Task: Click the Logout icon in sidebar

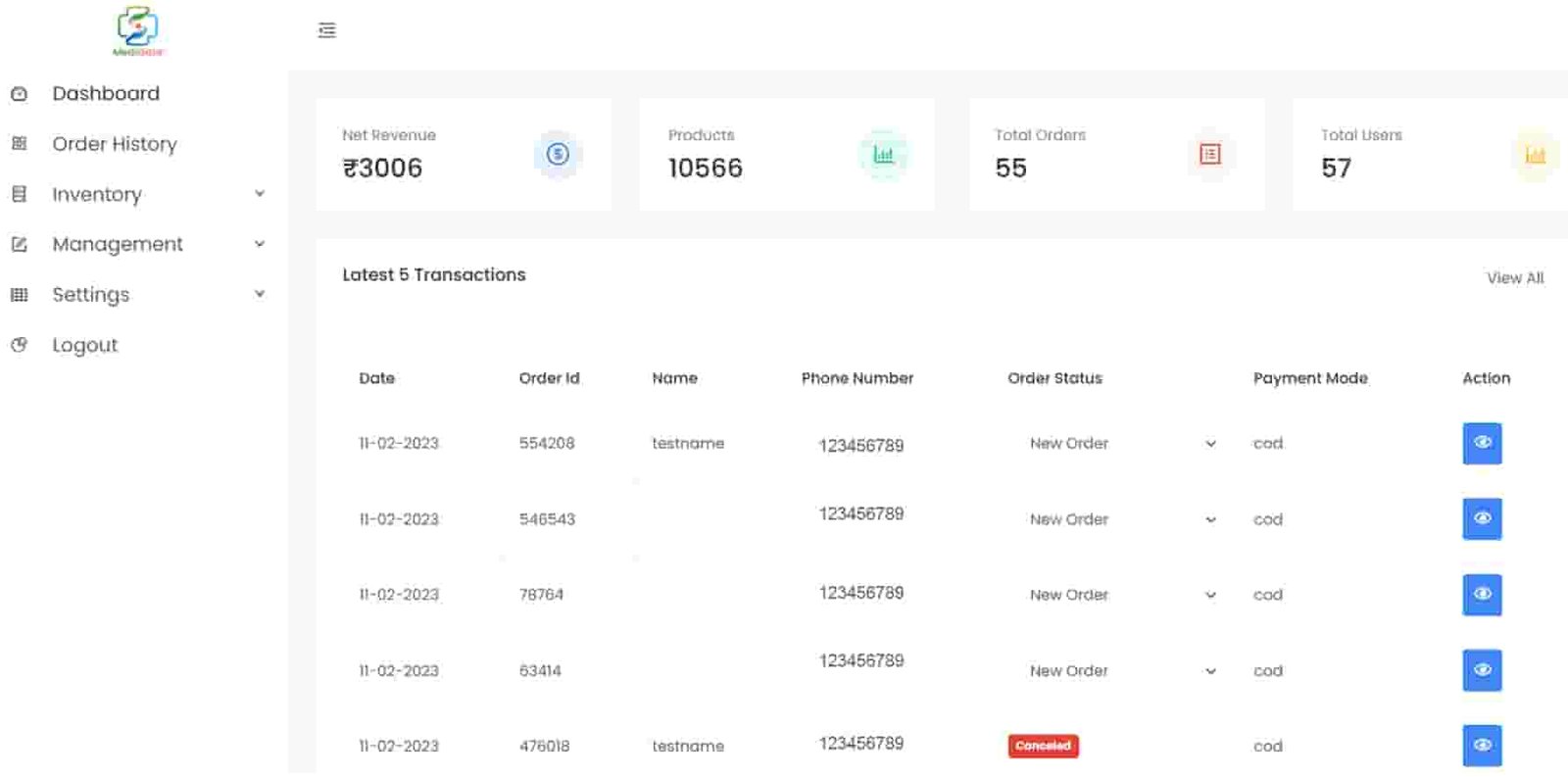Action: click(19, 345)
